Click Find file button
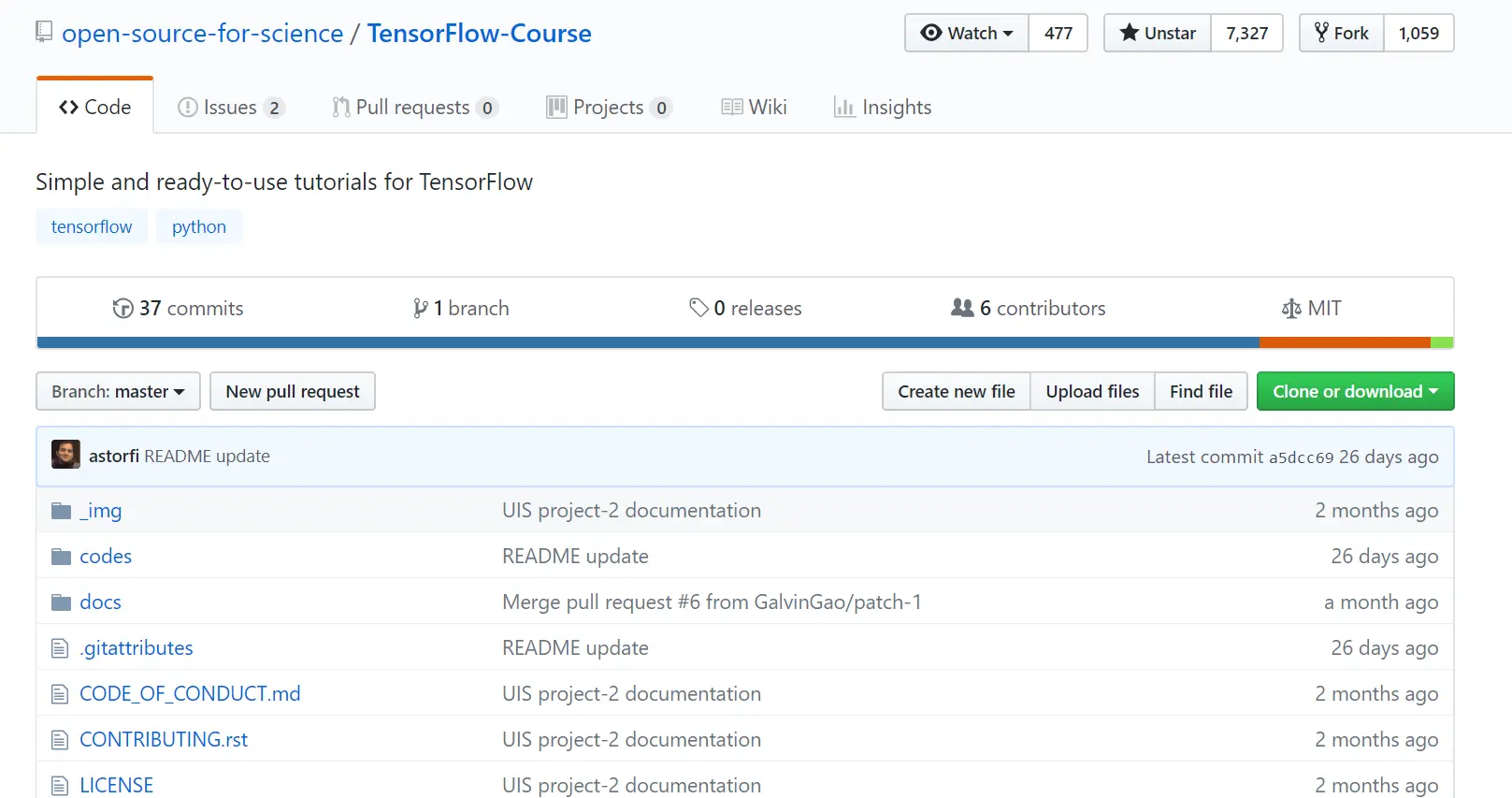This screenshot has width=1512, height=798. 1201,391
